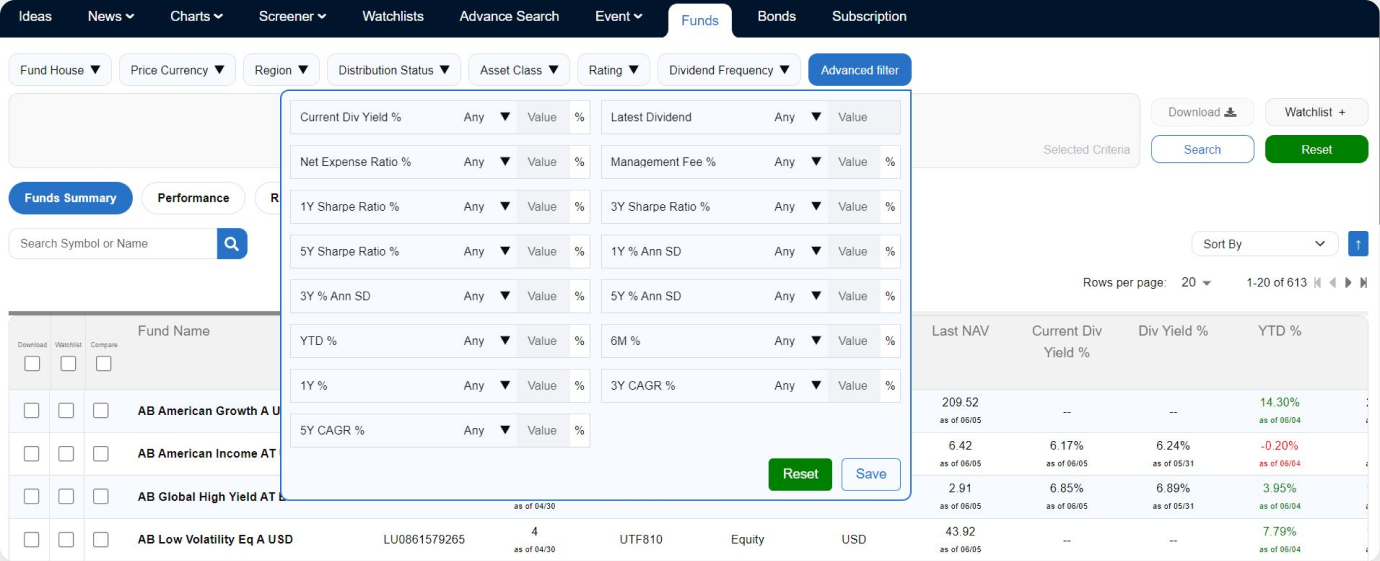Screen dimensions: 1380x561
Task: Switch to Performance tab
Action: 193,198
